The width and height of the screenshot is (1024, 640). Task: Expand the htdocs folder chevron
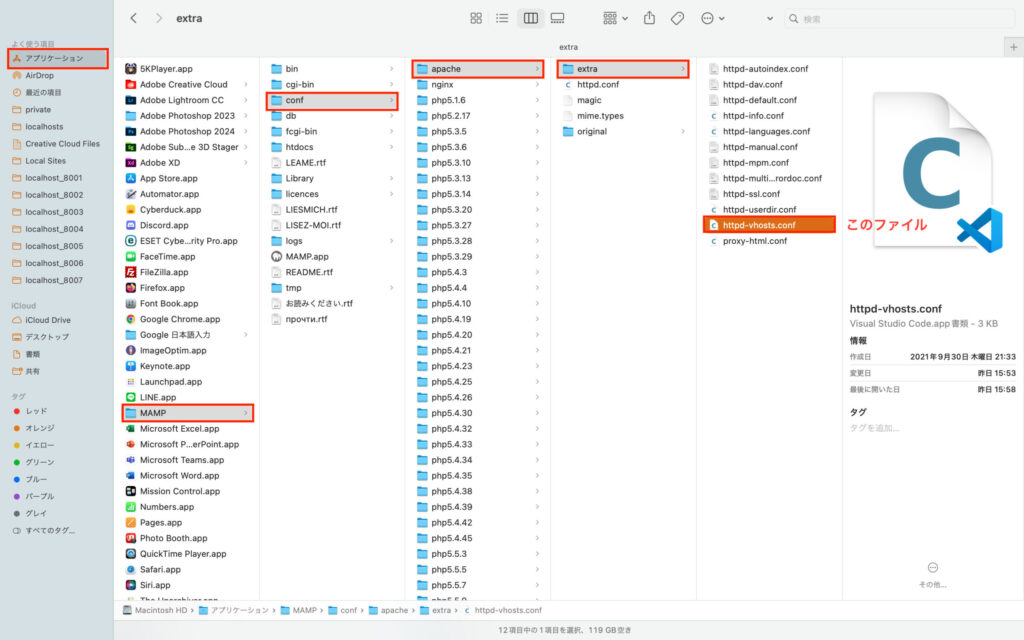point(392,147)
